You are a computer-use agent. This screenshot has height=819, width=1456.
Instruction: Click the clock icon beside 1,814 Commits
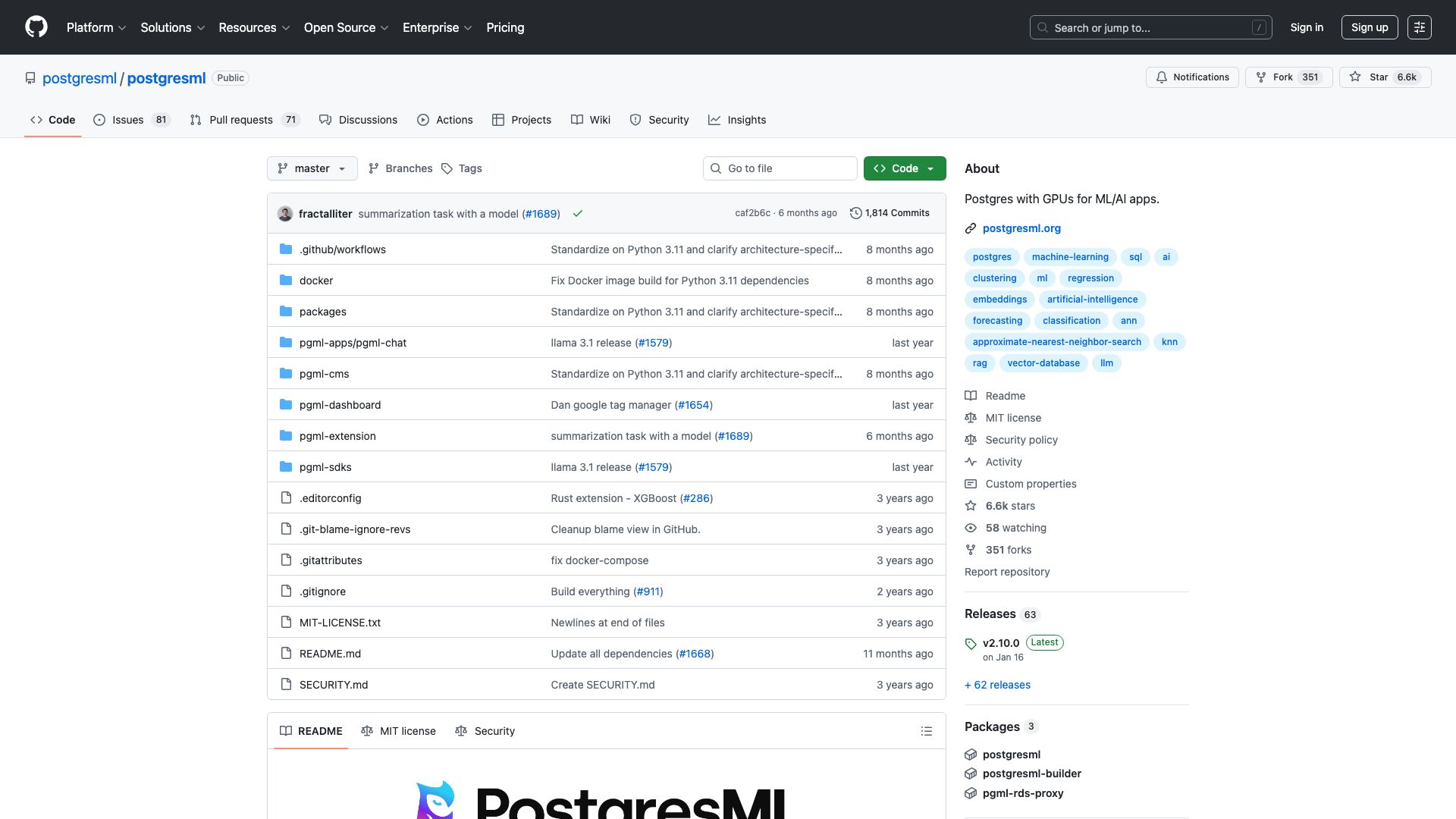click(x=856, y=213)
